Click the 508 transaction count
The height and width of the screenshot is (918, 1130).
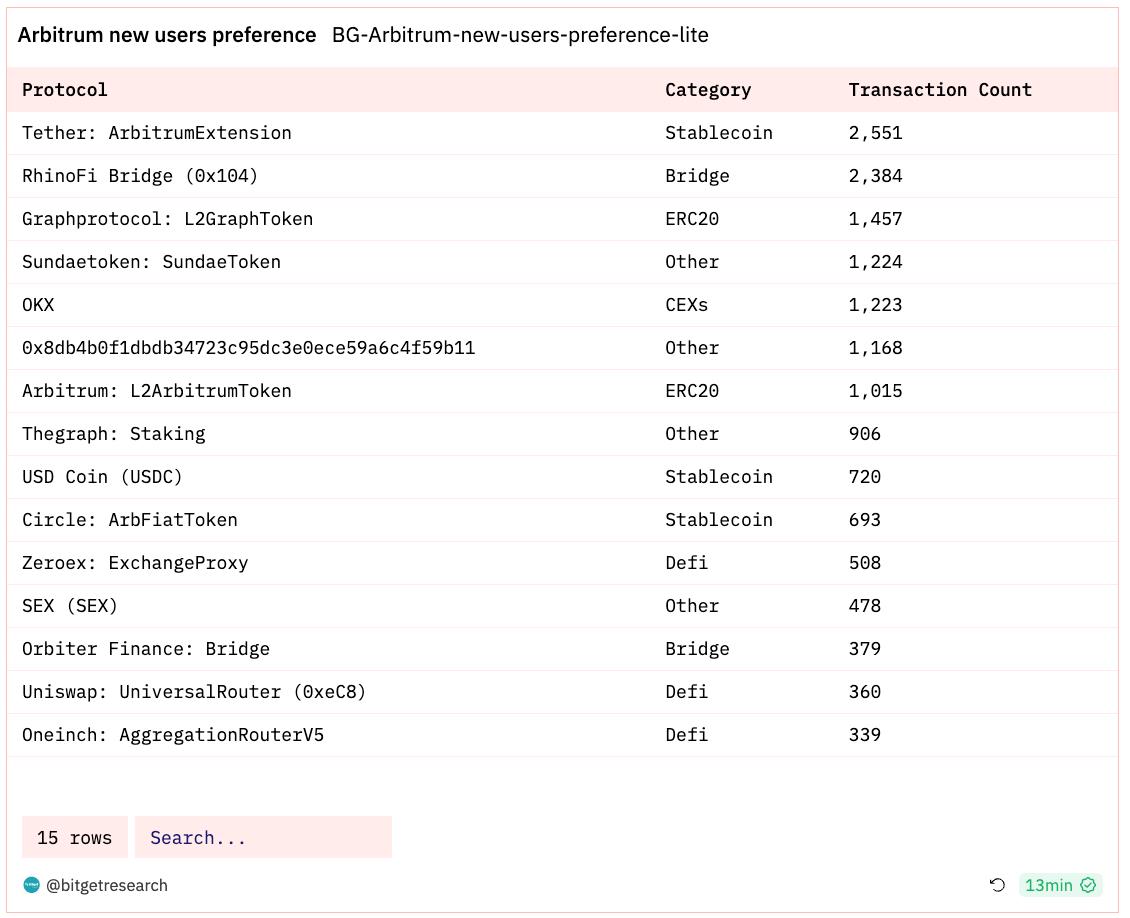(x=864, y=563)
